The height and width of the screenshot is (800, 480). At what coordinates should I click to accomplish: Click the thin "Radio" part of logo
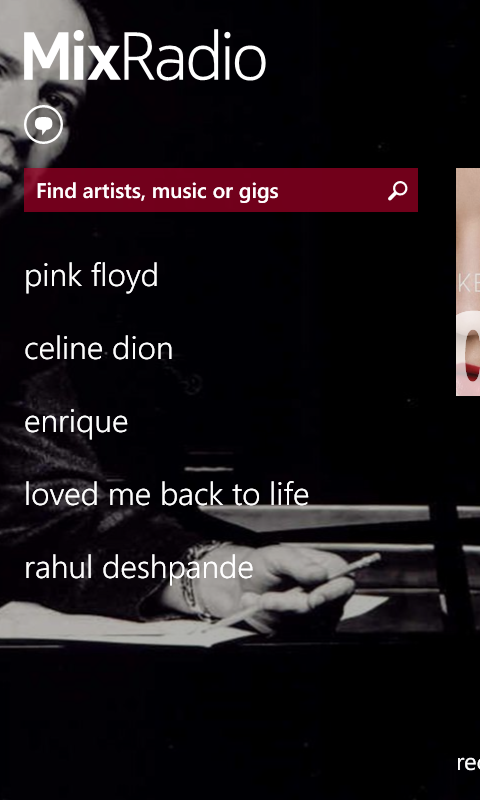coord(194,55)
